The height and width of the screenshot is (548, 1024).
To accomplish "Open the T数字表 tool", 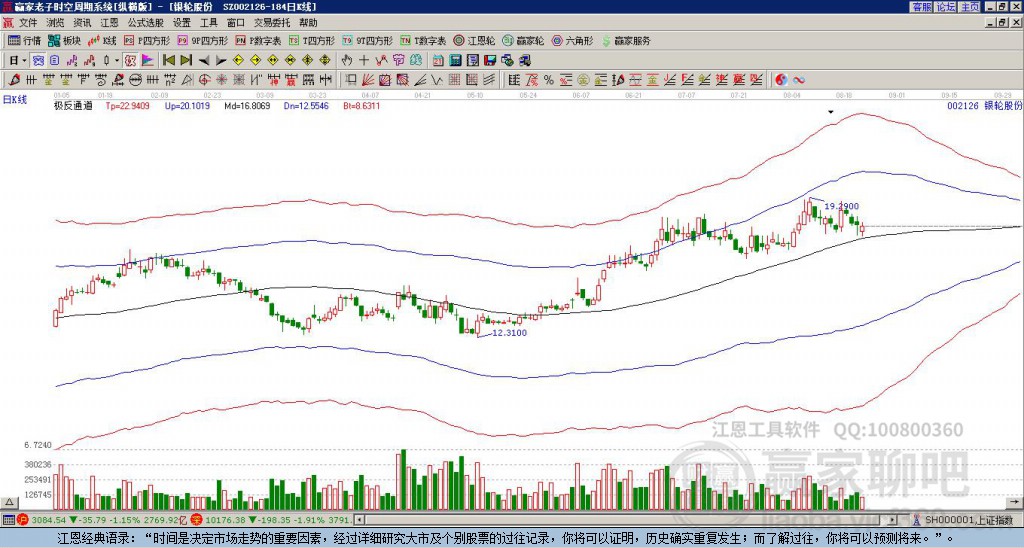I will 423,40.
